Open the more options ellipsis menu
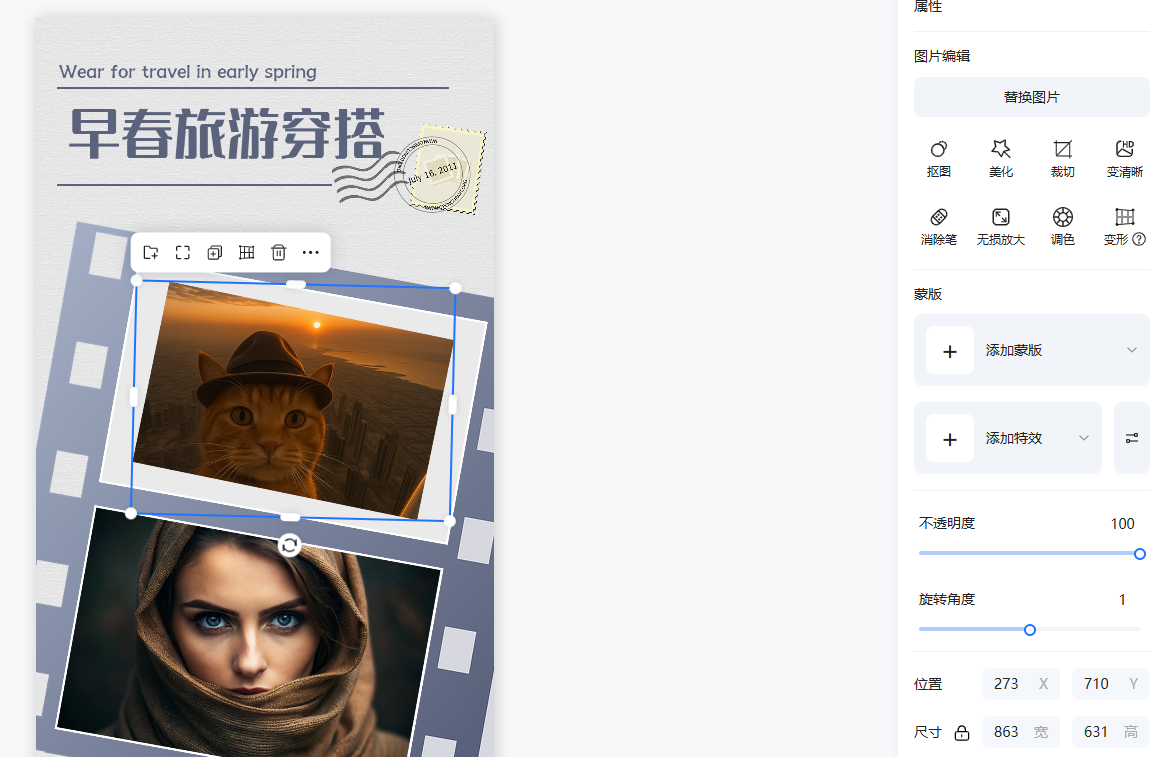 (x=310, y=253)
